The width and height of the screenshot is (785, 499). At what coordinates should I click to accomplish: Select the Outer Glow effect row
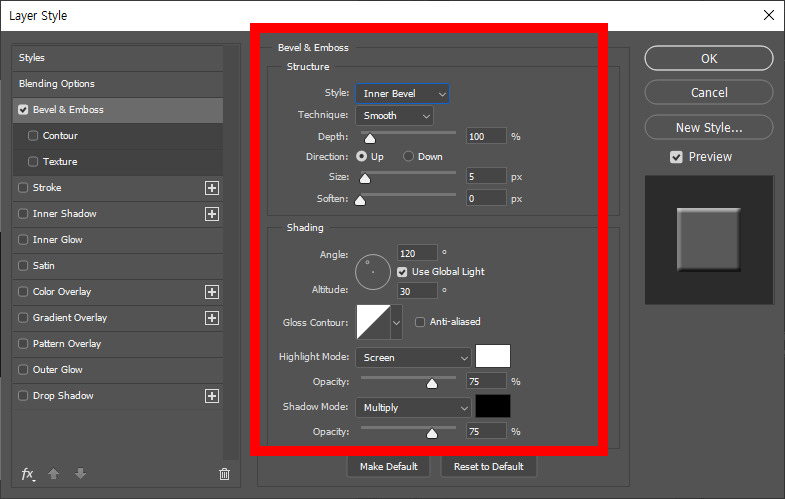point(118,370)
